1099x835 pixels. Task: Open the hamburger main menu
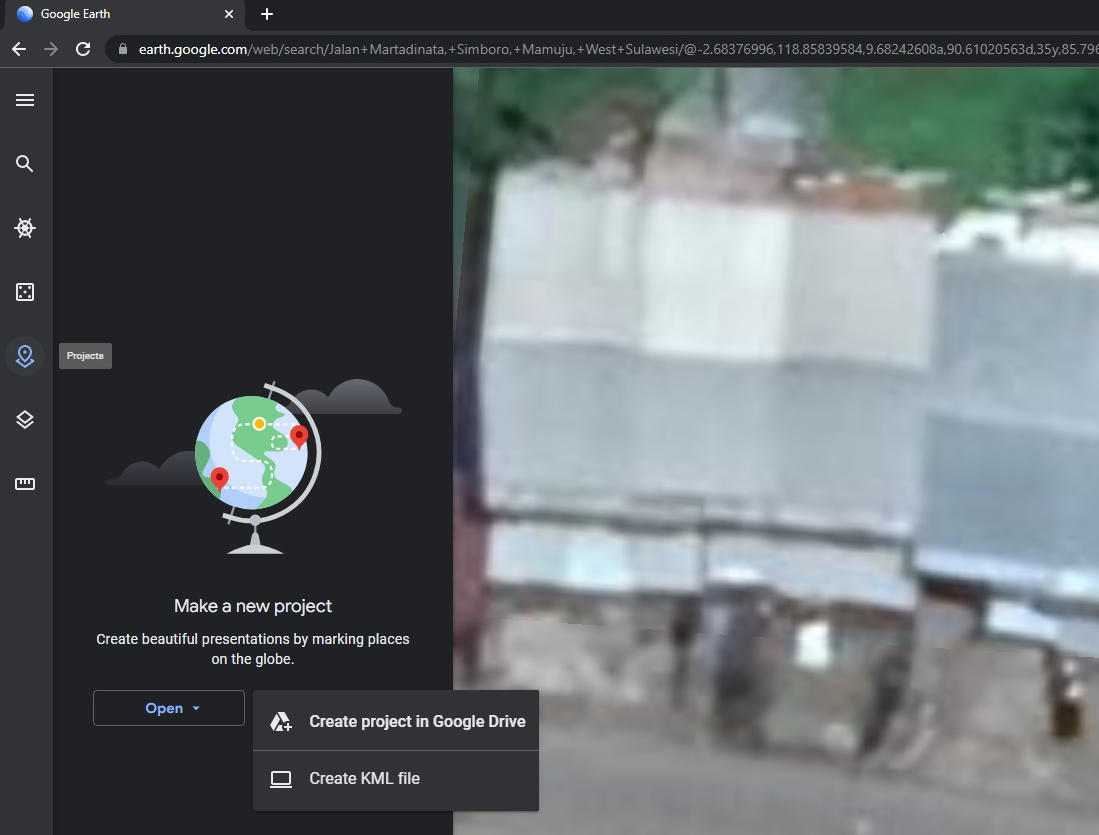[x=25, y=100]
